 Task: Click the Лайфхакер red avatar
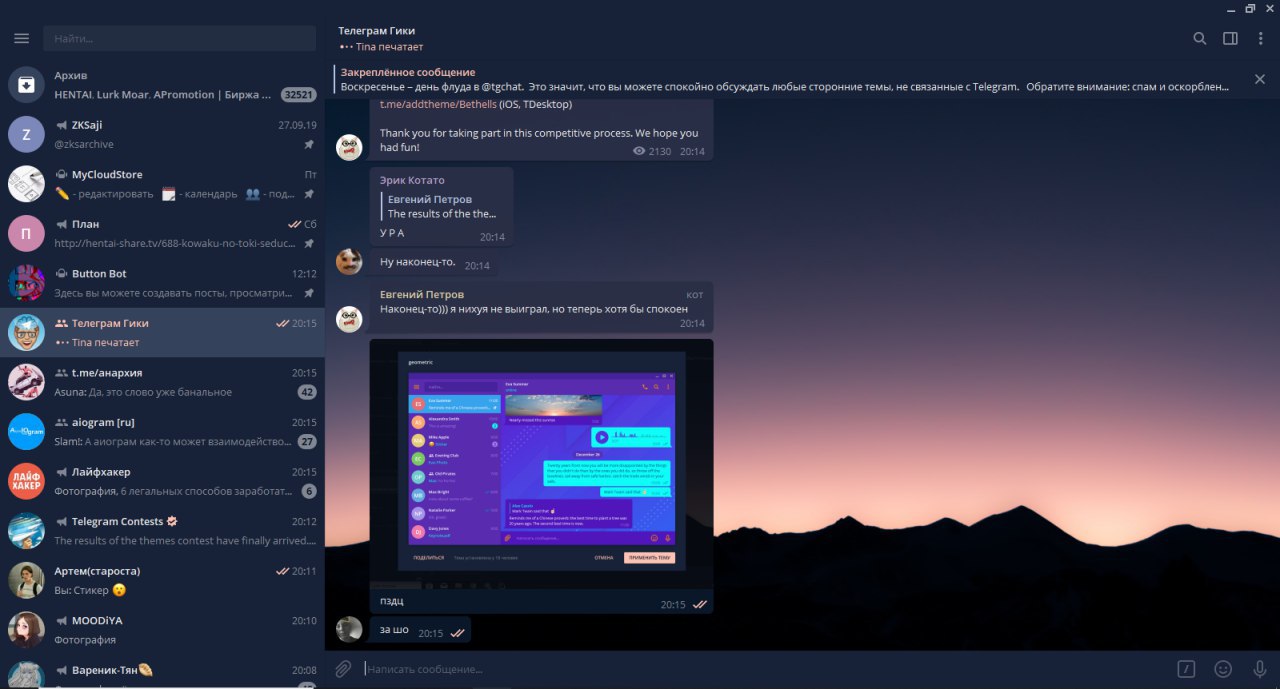tap(26, 481)
